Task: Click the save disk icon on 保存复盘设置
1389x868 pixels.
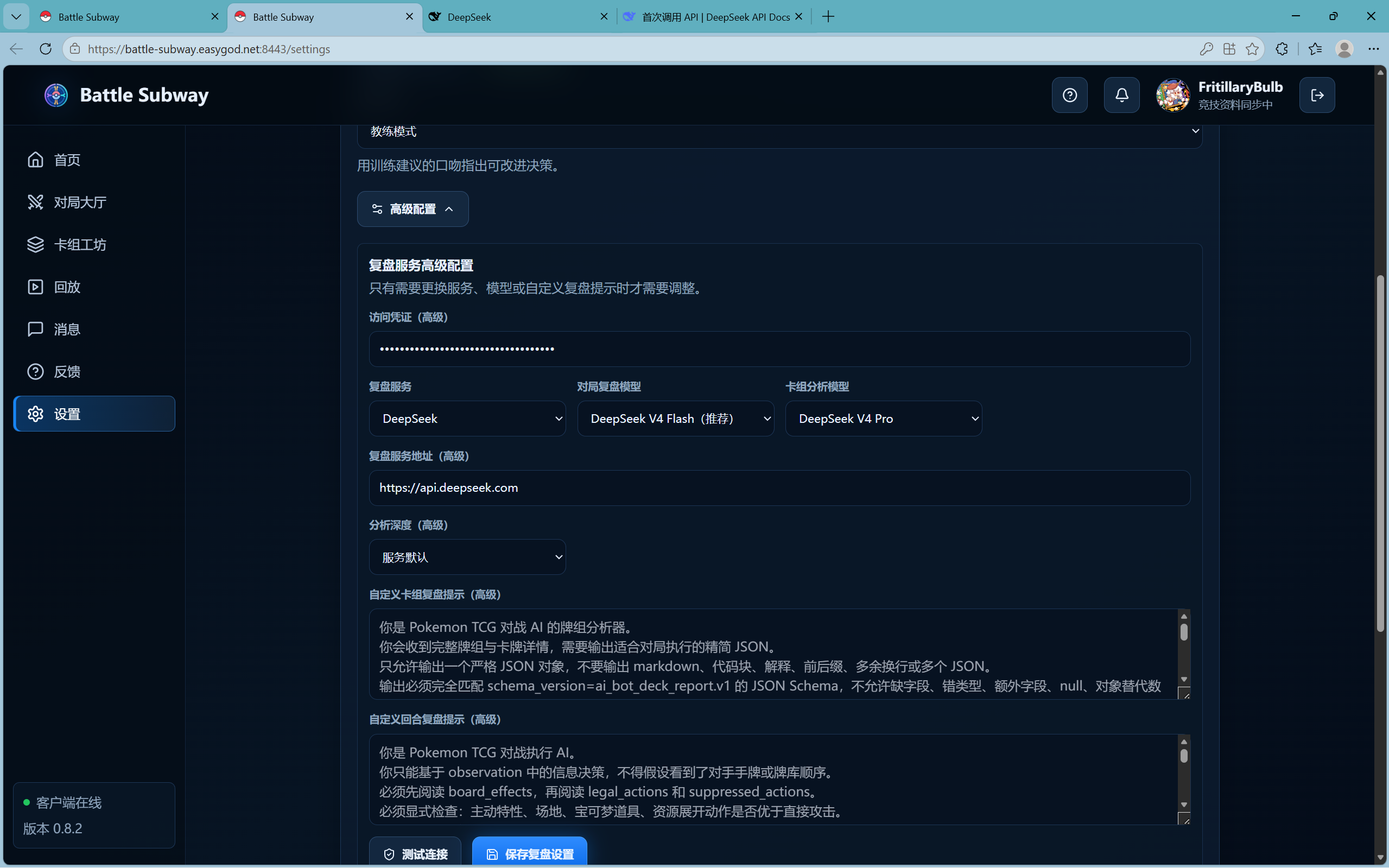Action: (x=492, y=854)
